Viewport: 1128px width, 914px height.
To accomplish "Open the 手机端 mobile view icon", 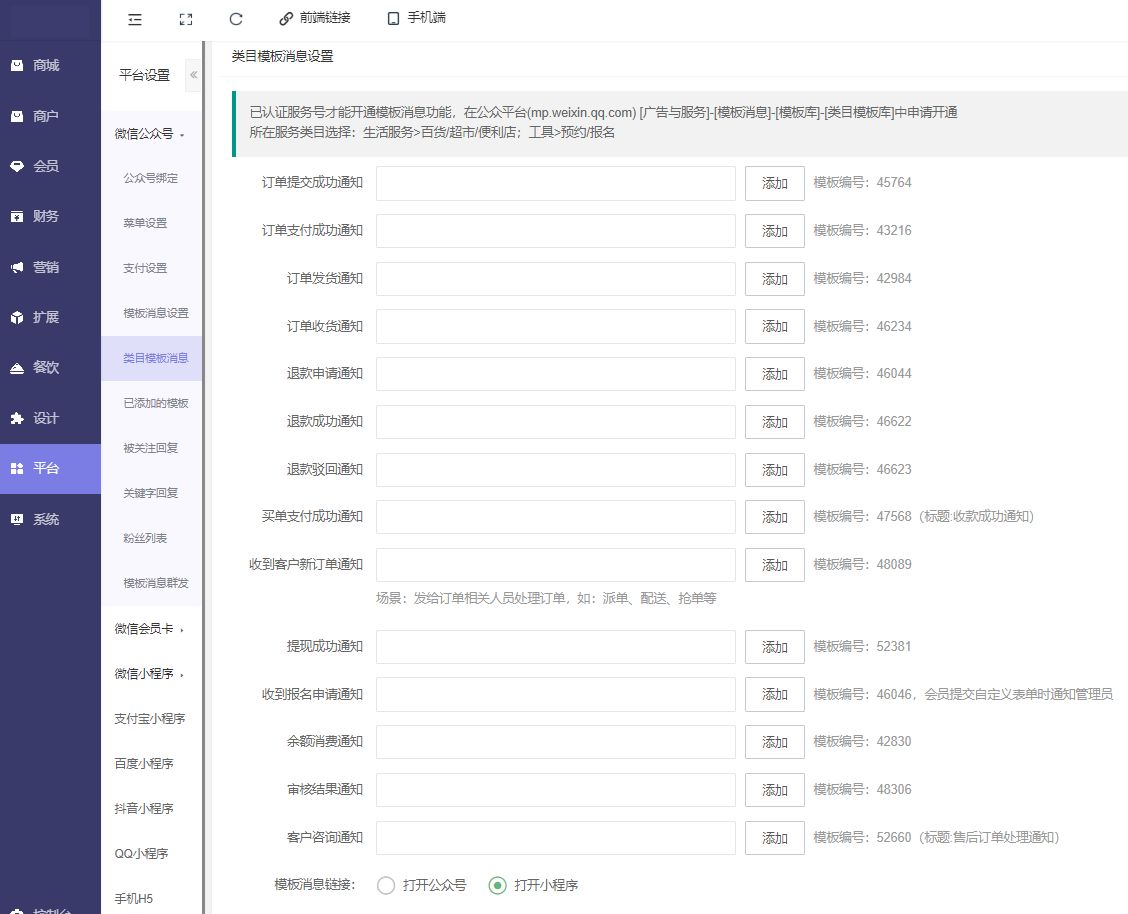I will pyautogui.click(x=393, y=18).
